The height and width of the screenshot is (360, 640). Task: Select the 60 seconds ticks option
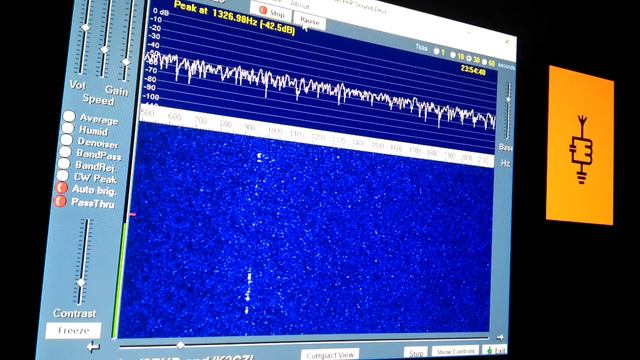(484, 62)
